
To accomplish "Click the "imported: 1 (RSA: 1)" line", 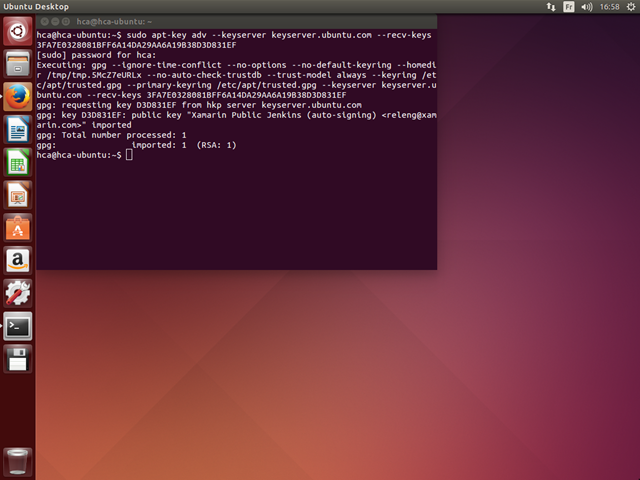I will tap(184, 145).
